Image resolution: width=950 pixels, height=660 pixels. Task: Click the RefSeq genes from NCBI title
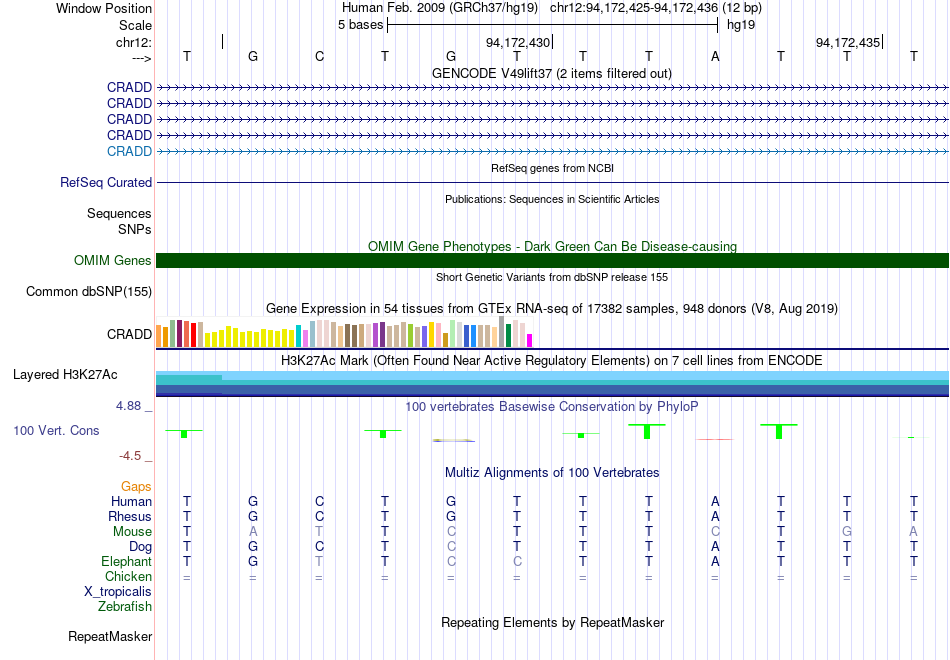(x=552, y=168)
